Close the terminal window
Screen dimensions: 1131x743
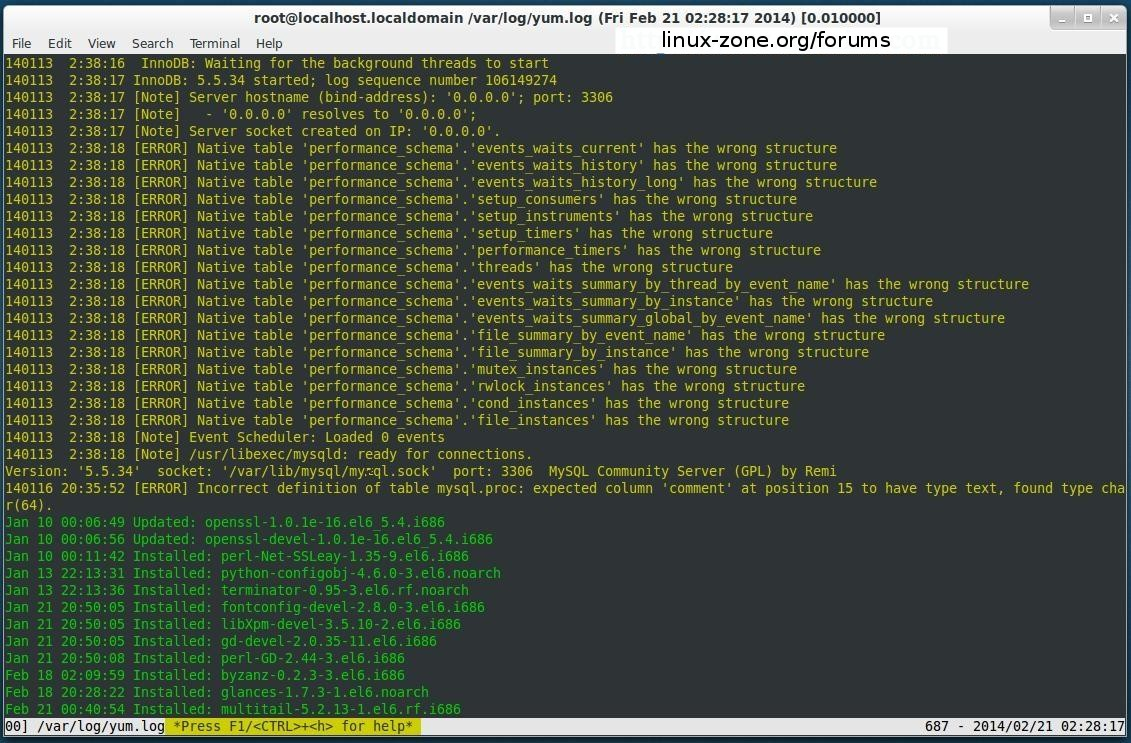click(x=1112, y=17)
